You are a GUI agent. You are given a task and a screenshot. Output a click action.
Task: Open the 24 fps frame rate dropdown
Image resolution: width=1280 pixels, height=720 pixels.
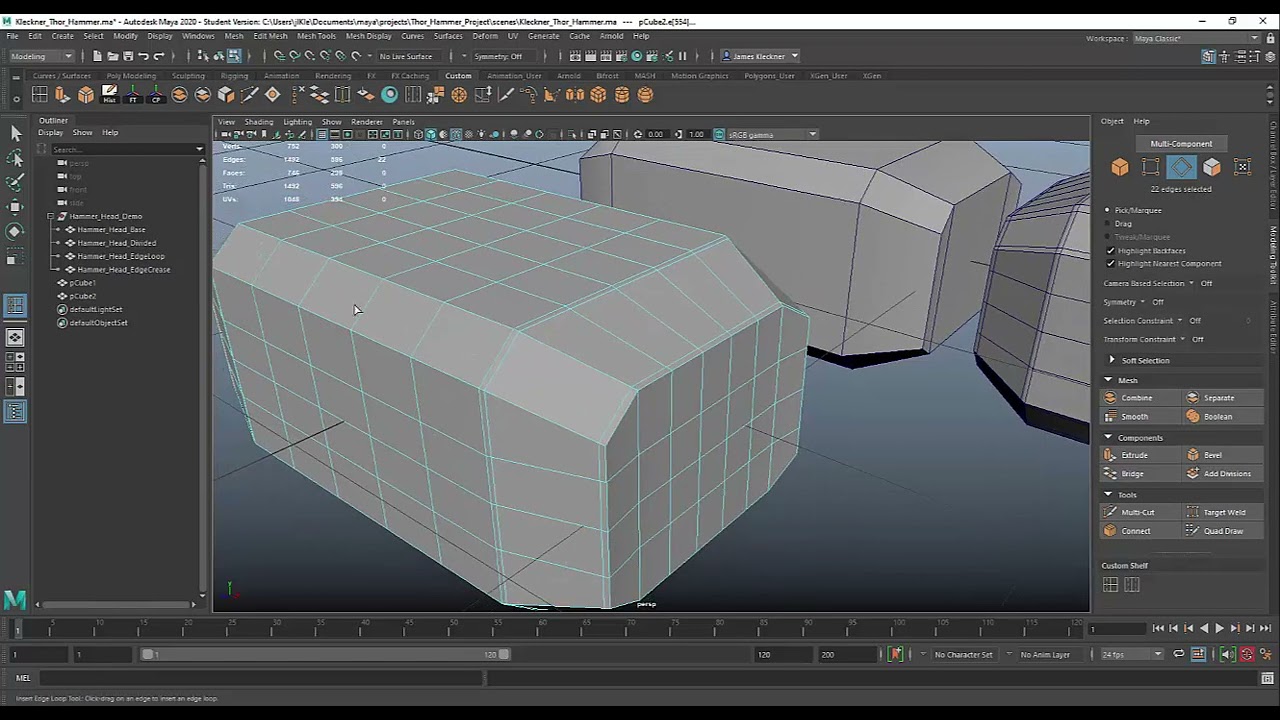(x=1131, y=654)
